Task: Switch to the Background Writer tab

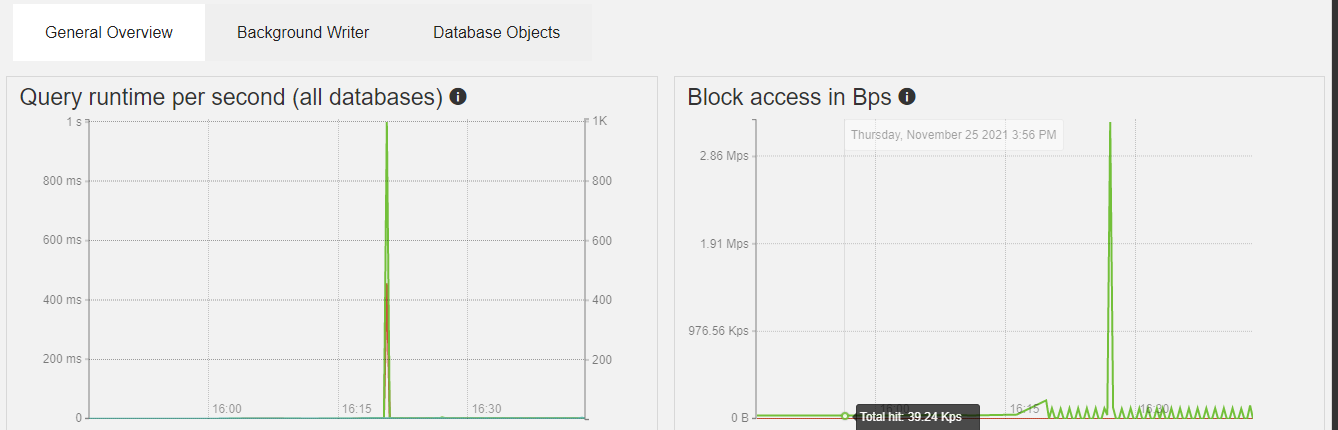Action: coord(303,32)
